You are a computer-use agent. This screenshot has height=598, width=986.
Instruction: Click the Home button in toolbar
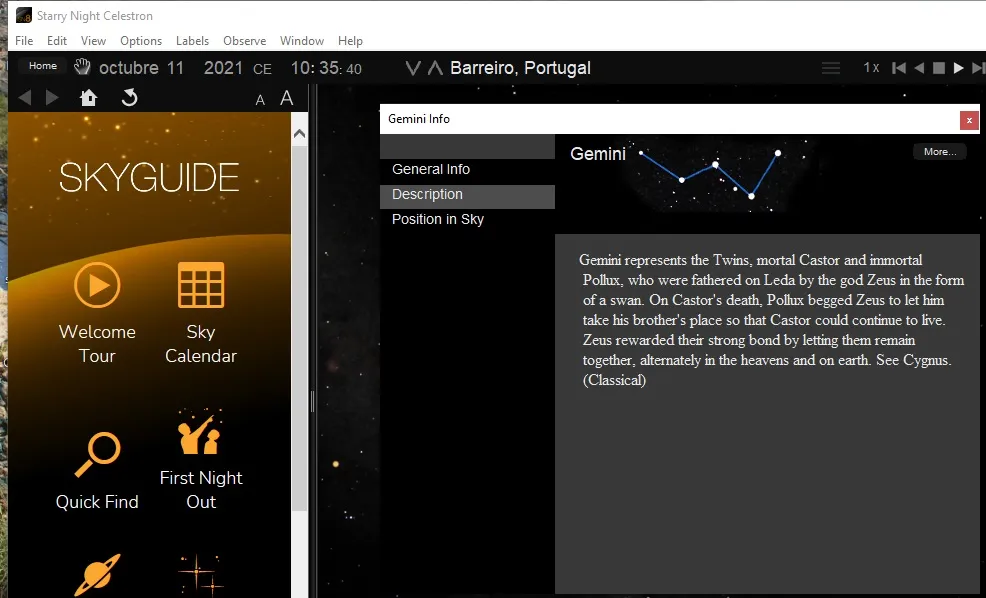pos(43,66)
